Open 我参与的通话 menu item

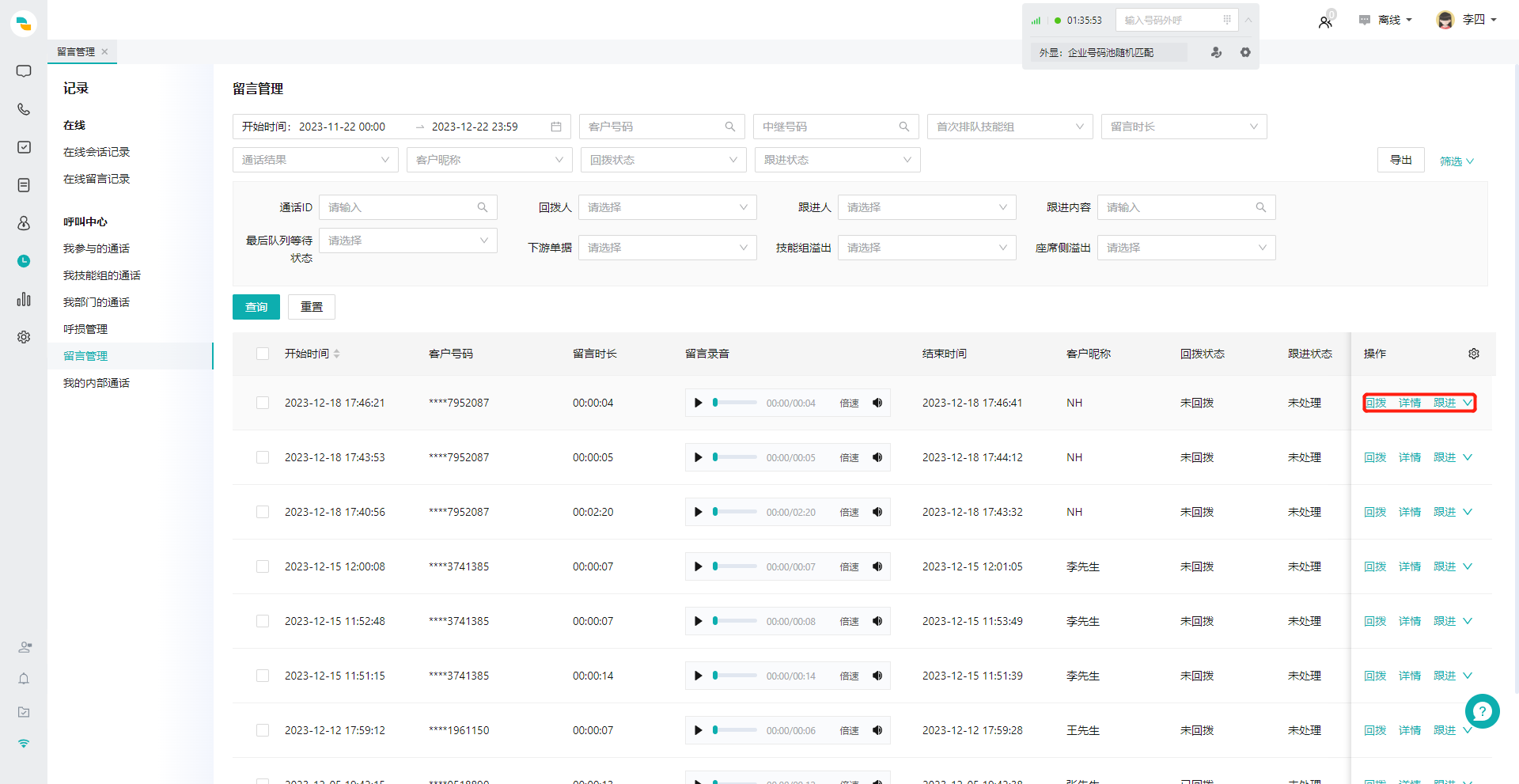click(97, 248)
